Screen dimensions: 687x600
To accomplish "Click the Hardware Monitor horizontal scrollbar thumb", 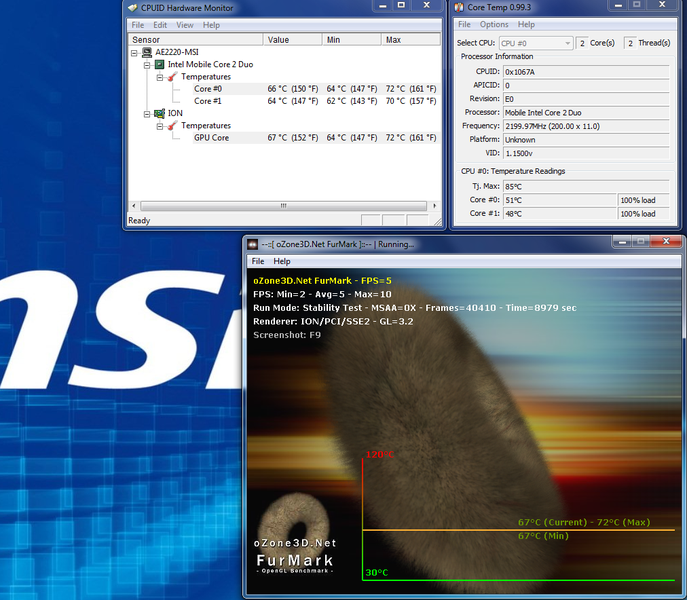I will (x=283, y=206).
